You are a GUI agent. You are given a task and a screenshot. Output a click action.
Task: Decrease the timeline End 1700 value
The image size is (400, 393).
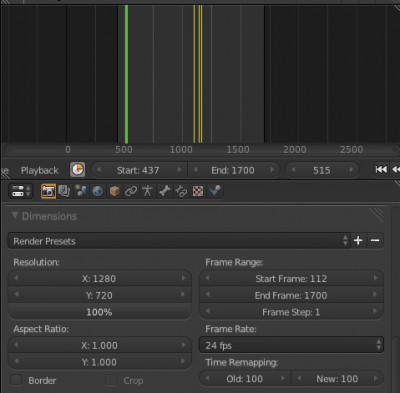[196, 170]
